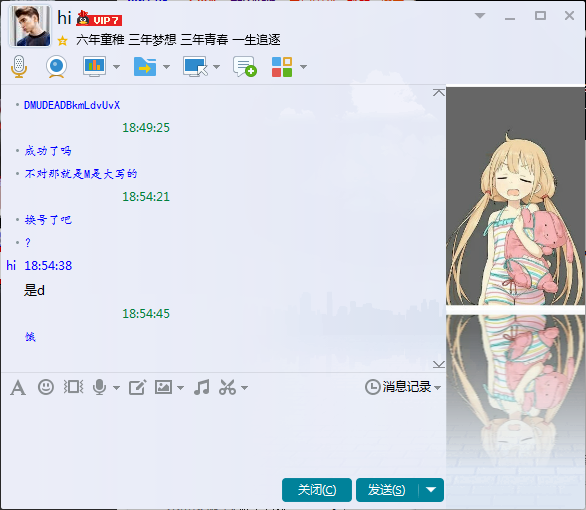The width and height of the screenshot is (586, 510).
Task: Record a voice message microphone icon
Action: point(99,387)
